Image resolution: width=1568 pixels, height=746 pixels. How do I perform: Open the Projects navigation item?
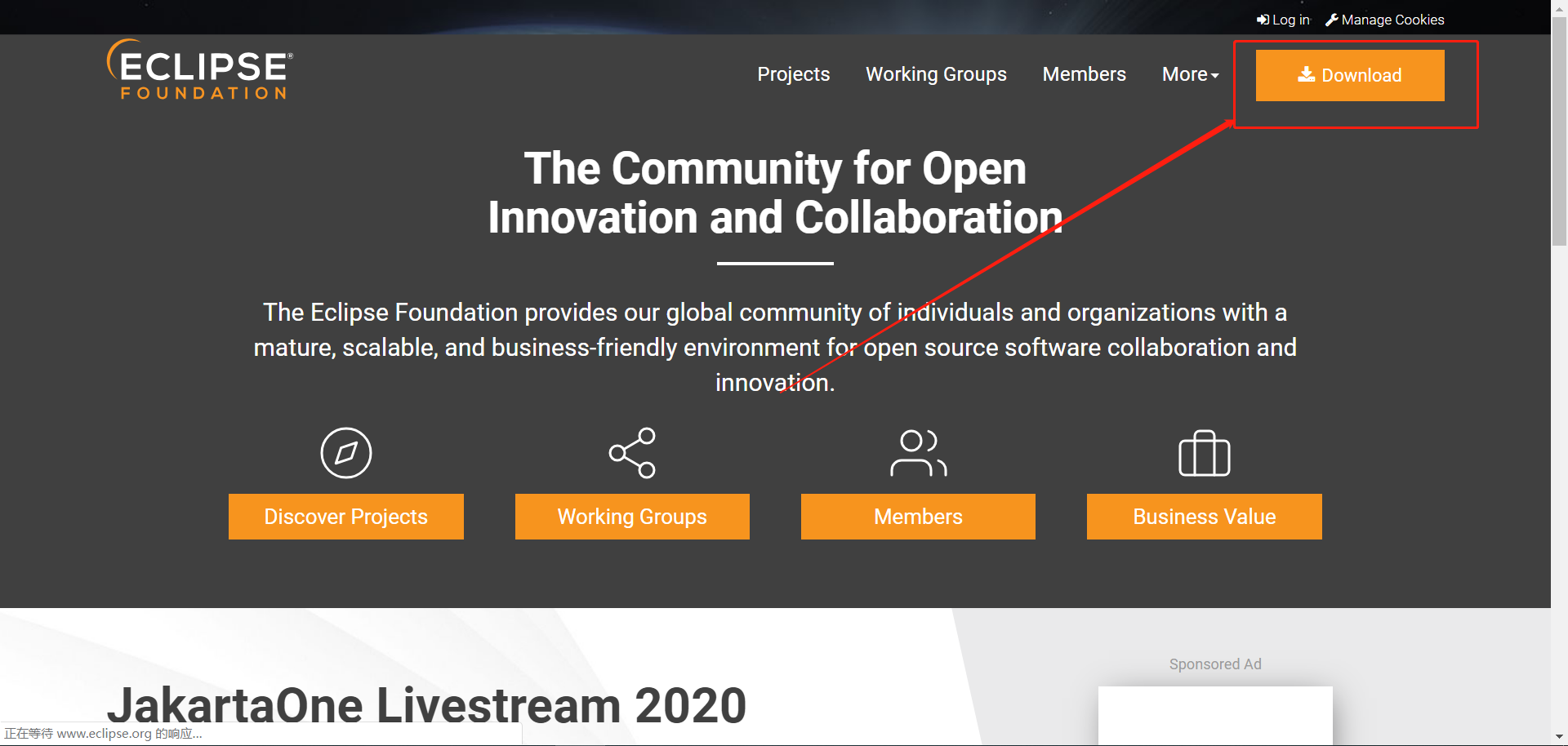[x=793, y=74]
